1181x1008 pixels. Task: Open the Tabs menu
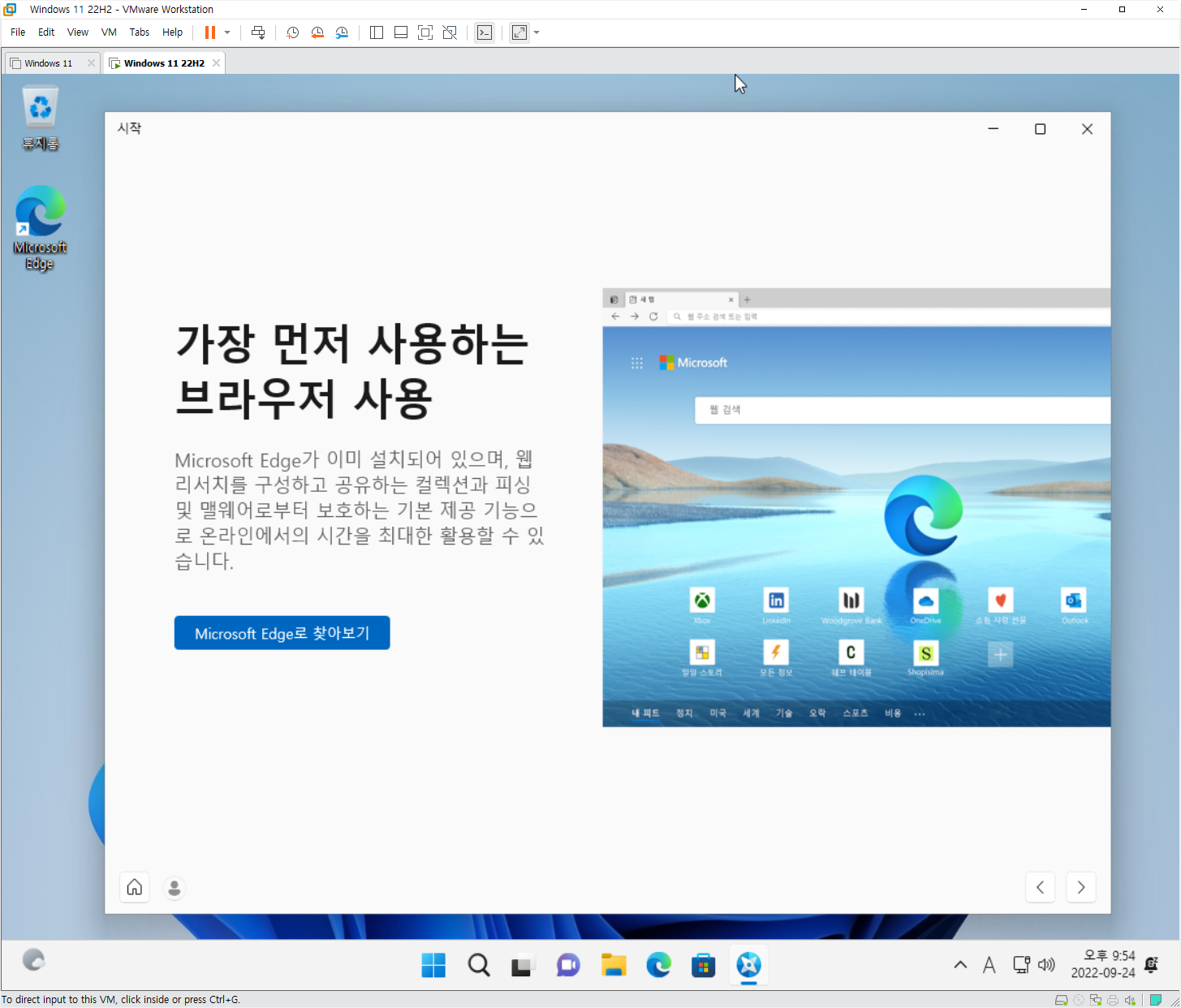pyautogui.click(x=140, y=32)
